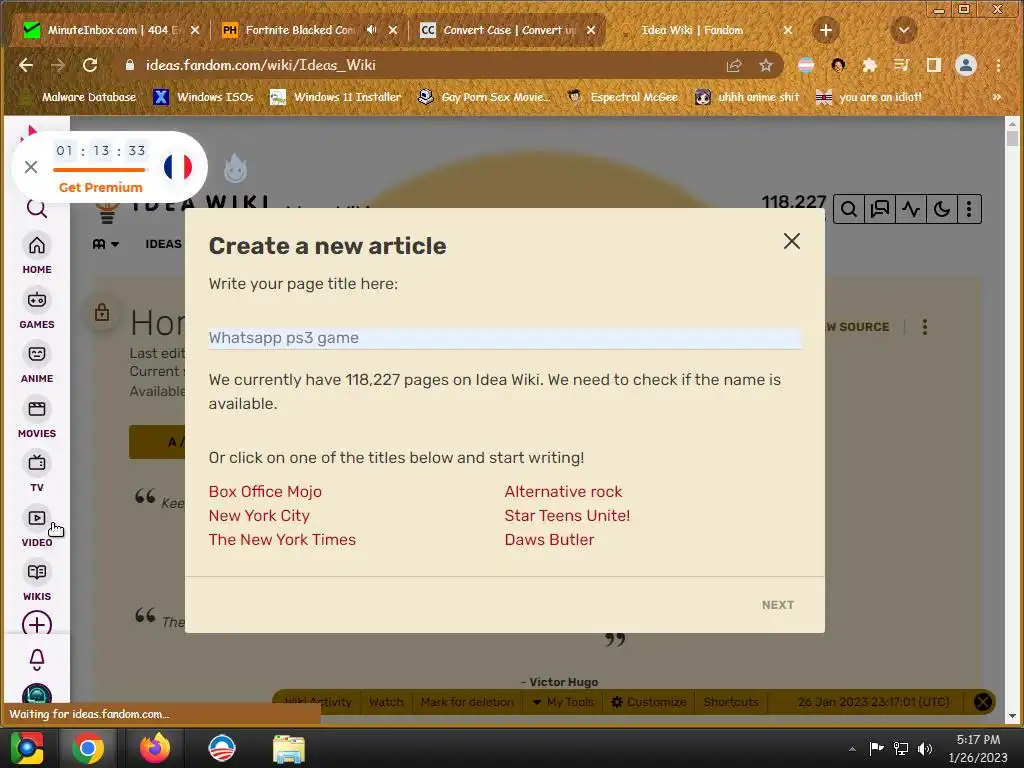Open MOVIES section in Fandom sidebar
Image resolution: width=1024 pixels, height=768 pixels.
coord(37,418)
